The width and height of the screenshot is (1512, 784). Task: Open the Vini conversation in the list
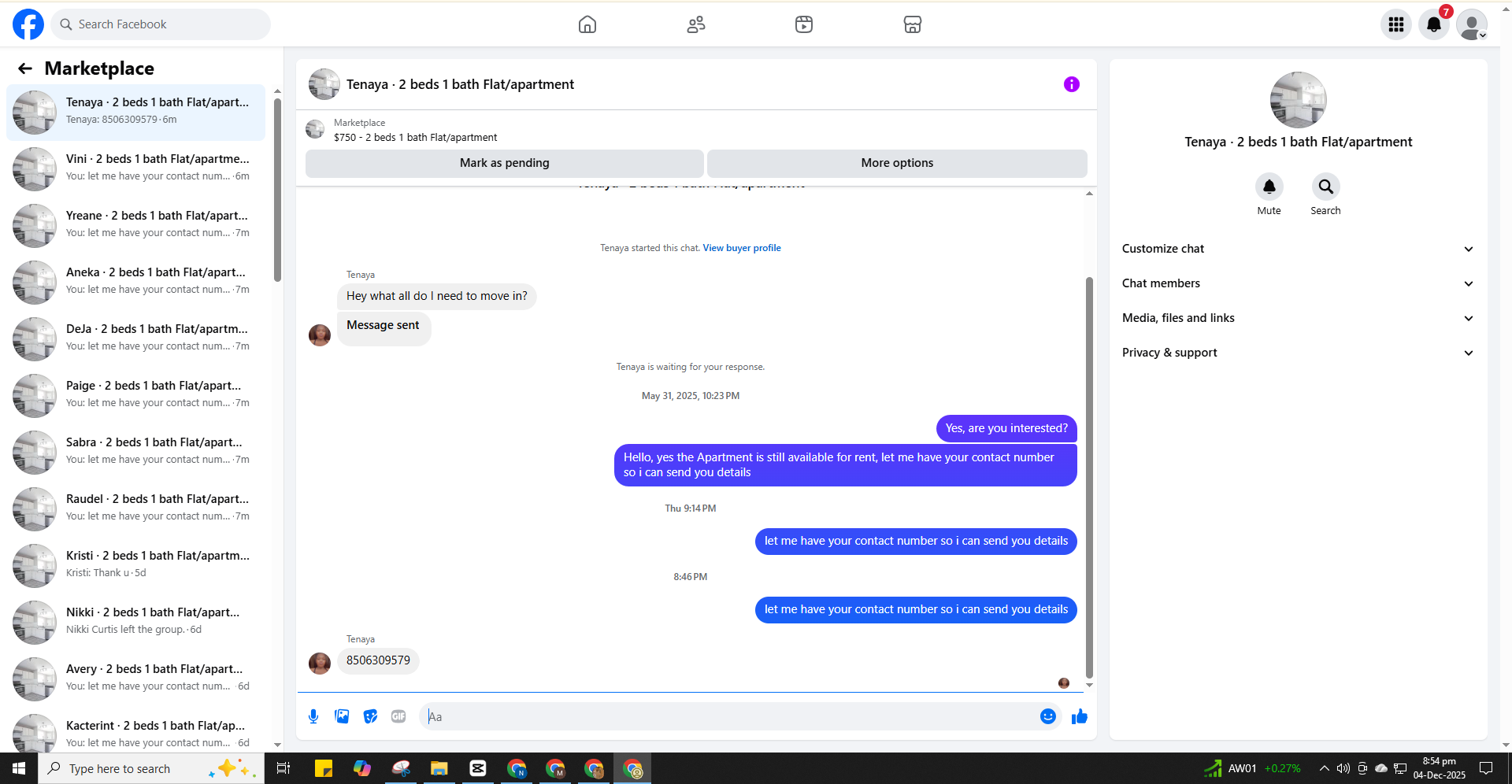click(136, 169)
